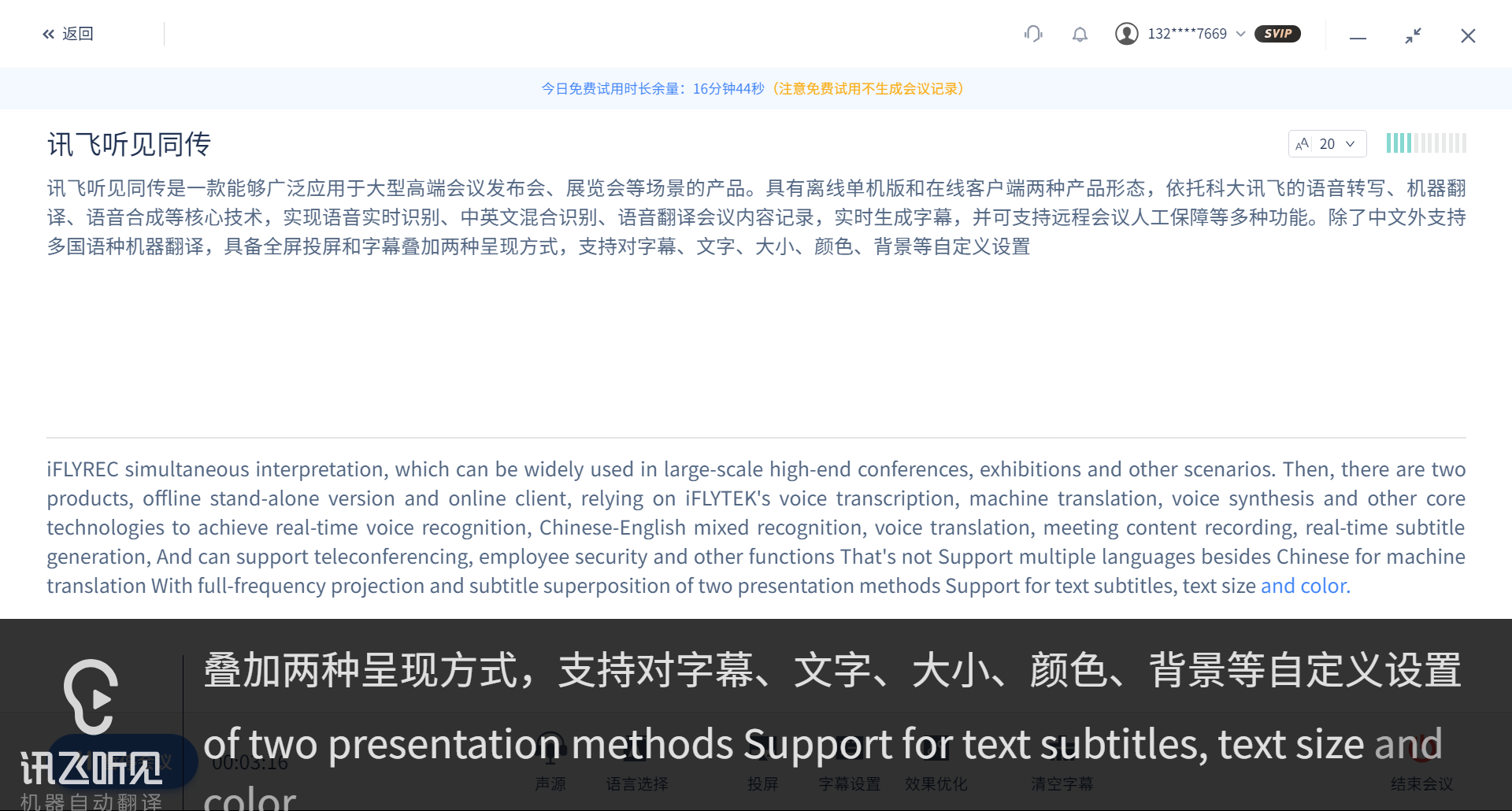This screenshot has width=1512, height=811.
Task: Shrink the window with the collapse arrows icon
Action: point(1413,35)
